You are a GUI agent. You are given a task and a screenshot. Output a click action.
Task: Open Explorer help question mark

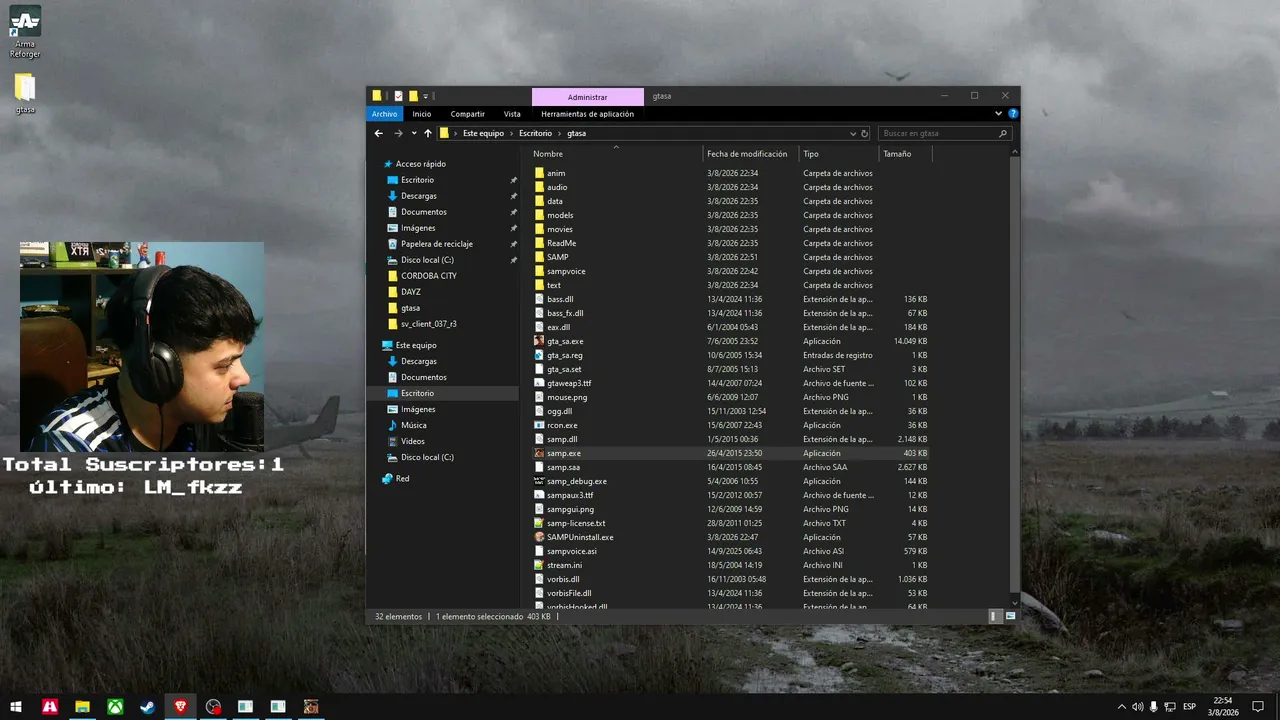coord(1013,114)
